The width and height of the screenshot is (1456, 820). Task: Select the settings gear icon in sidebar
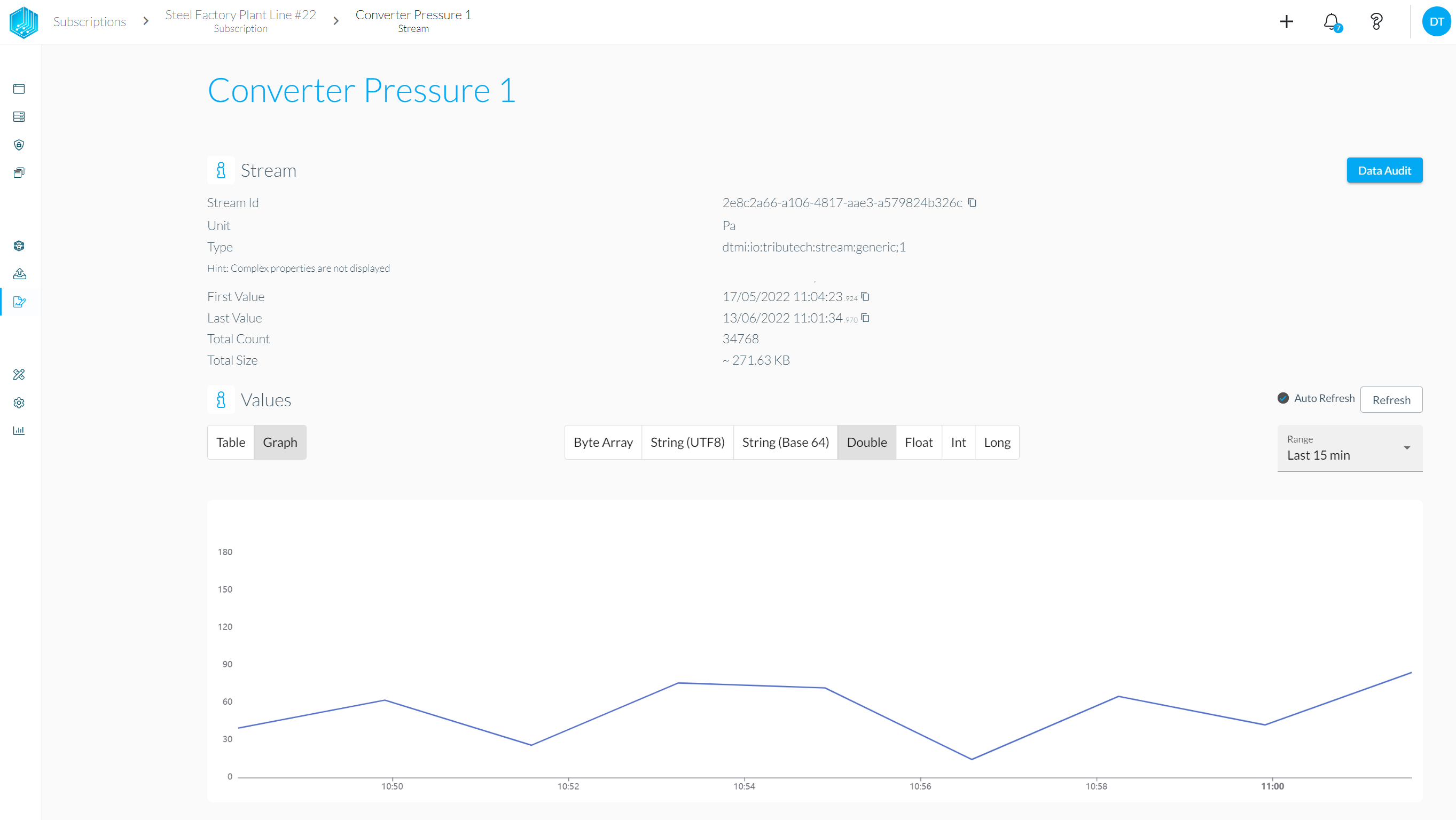pos(19,403)
